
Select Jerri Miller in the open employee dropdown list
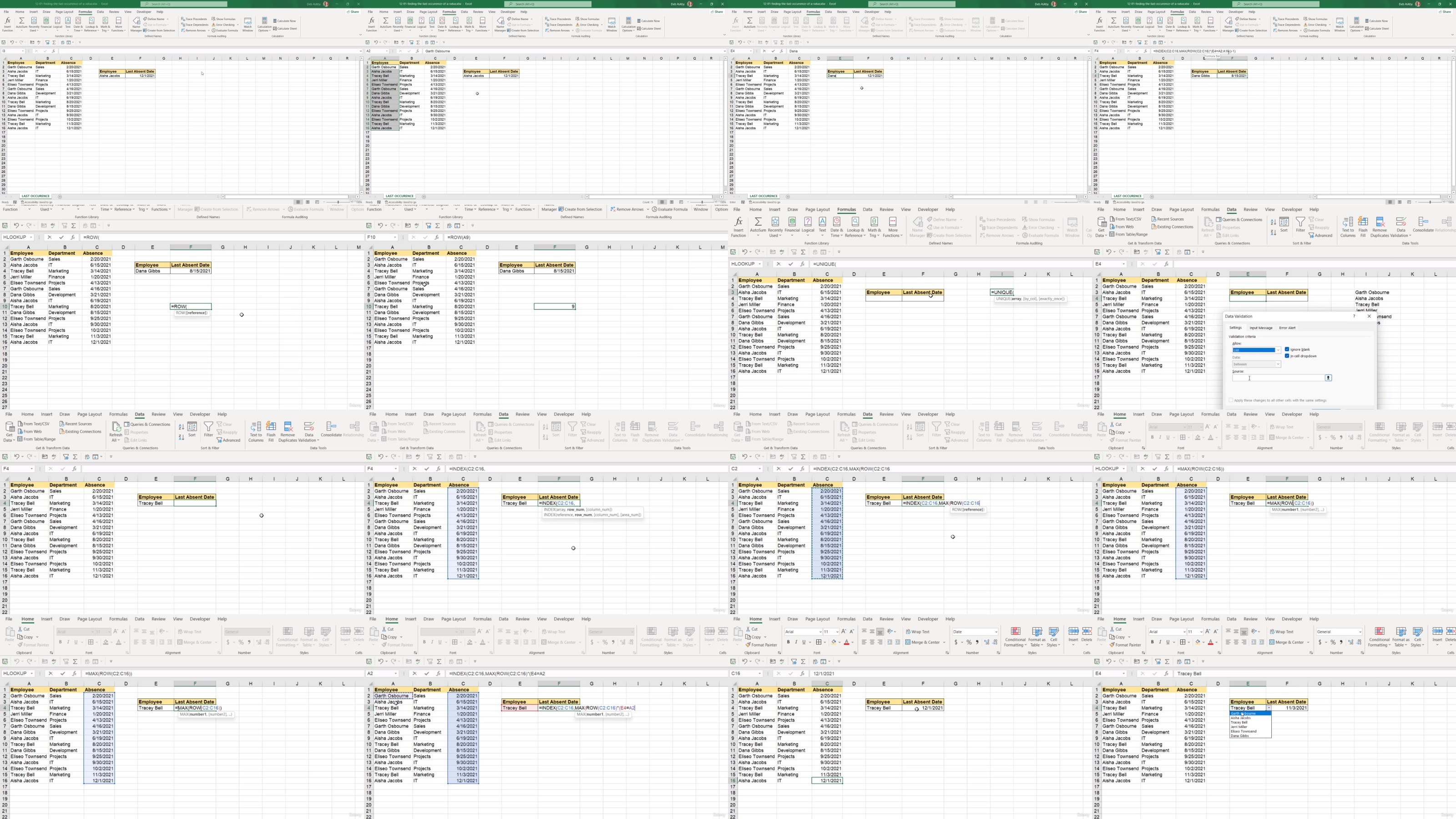[1250, 727]
